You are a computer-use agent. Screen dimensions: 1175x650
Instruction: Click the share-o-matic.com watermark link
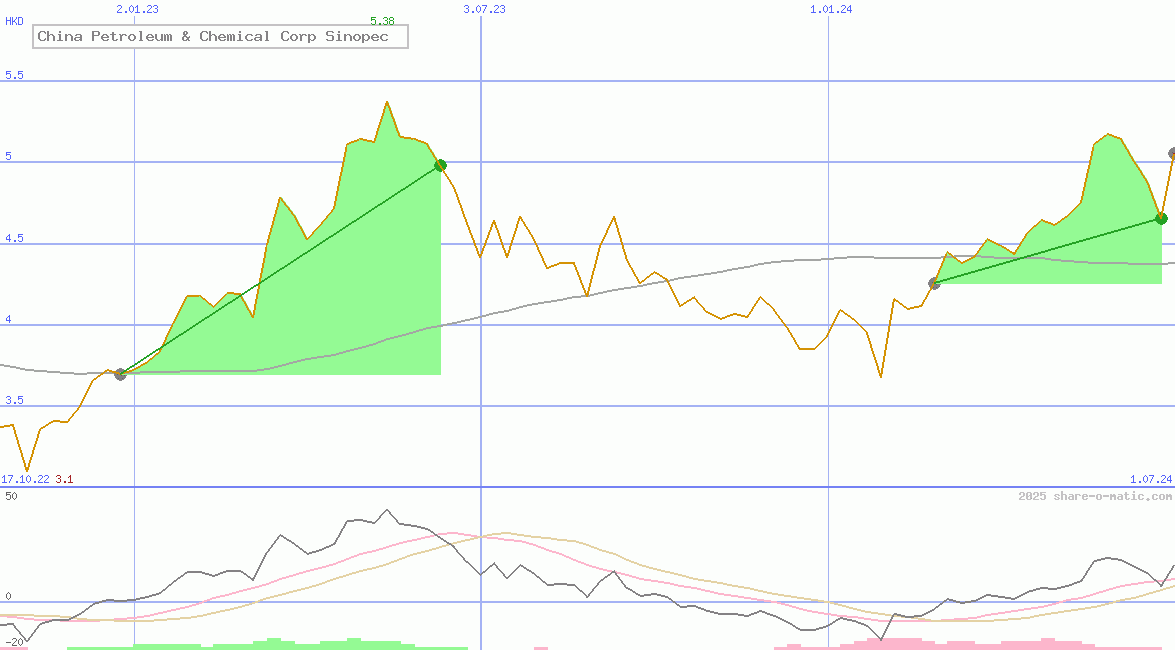click(x=1095, y=497)
